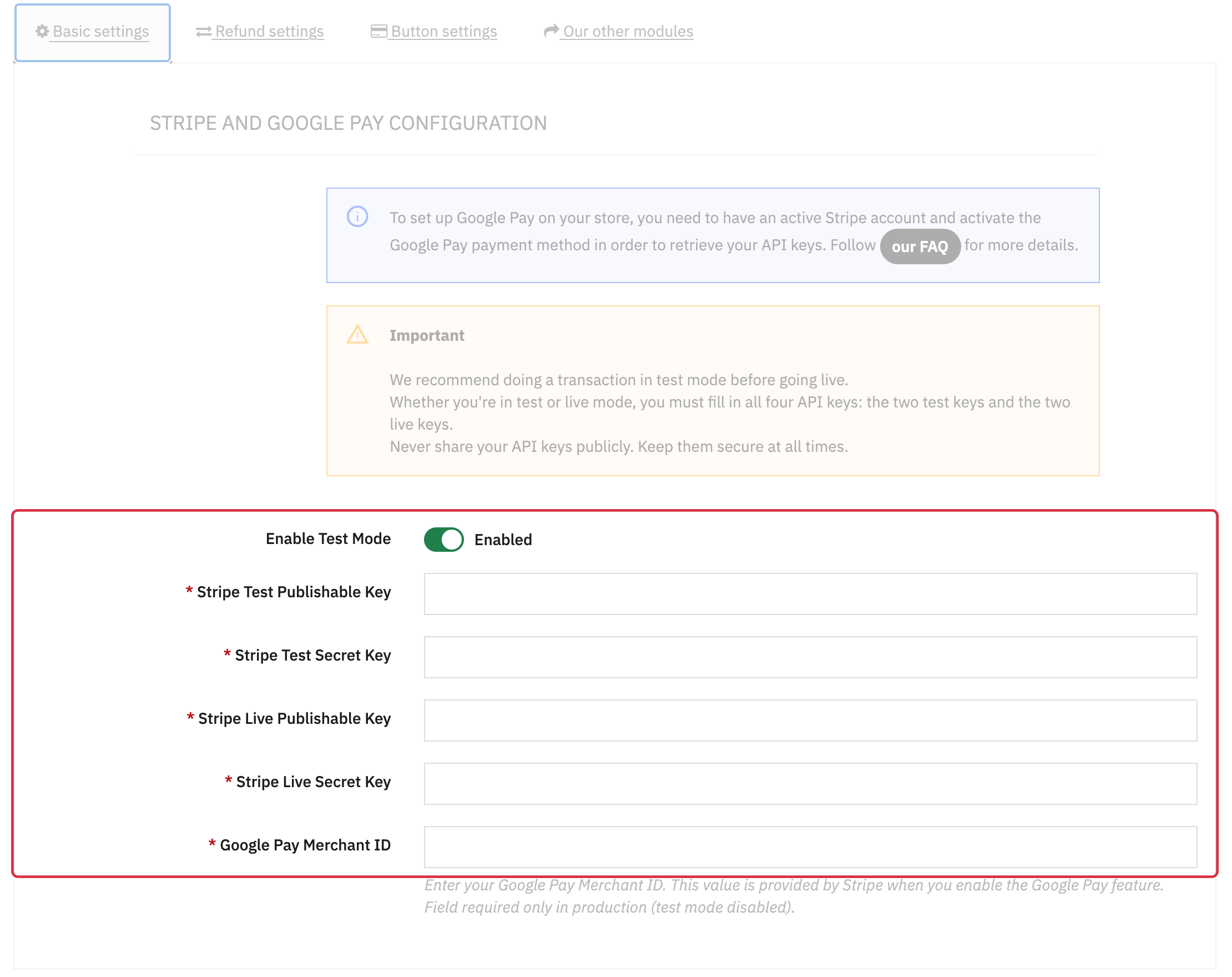The width and height of the screenshot is (1232, 977).
Task: Open the Basic settings tab
Action: 93,32
